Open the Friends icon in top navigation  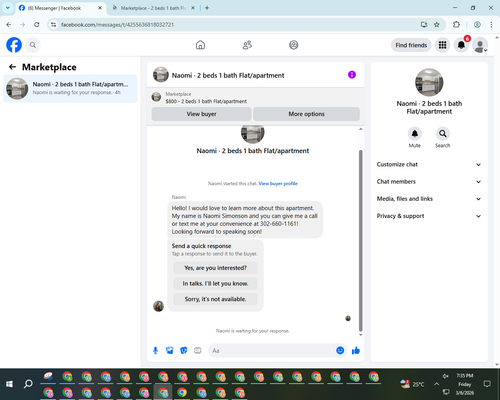point(247,45)
